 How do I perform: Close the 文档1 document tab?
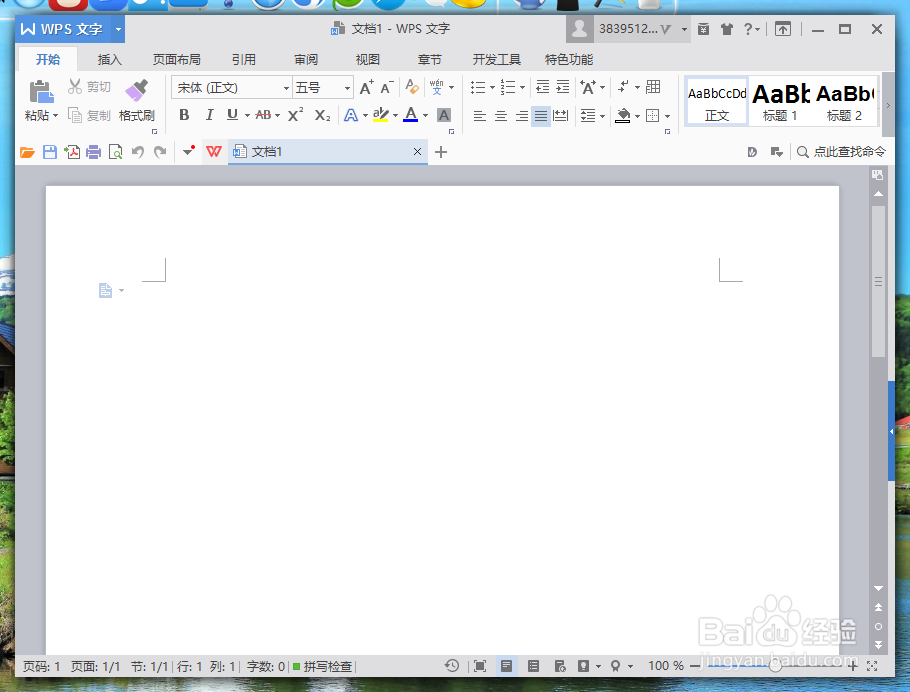tap(417, 152)
